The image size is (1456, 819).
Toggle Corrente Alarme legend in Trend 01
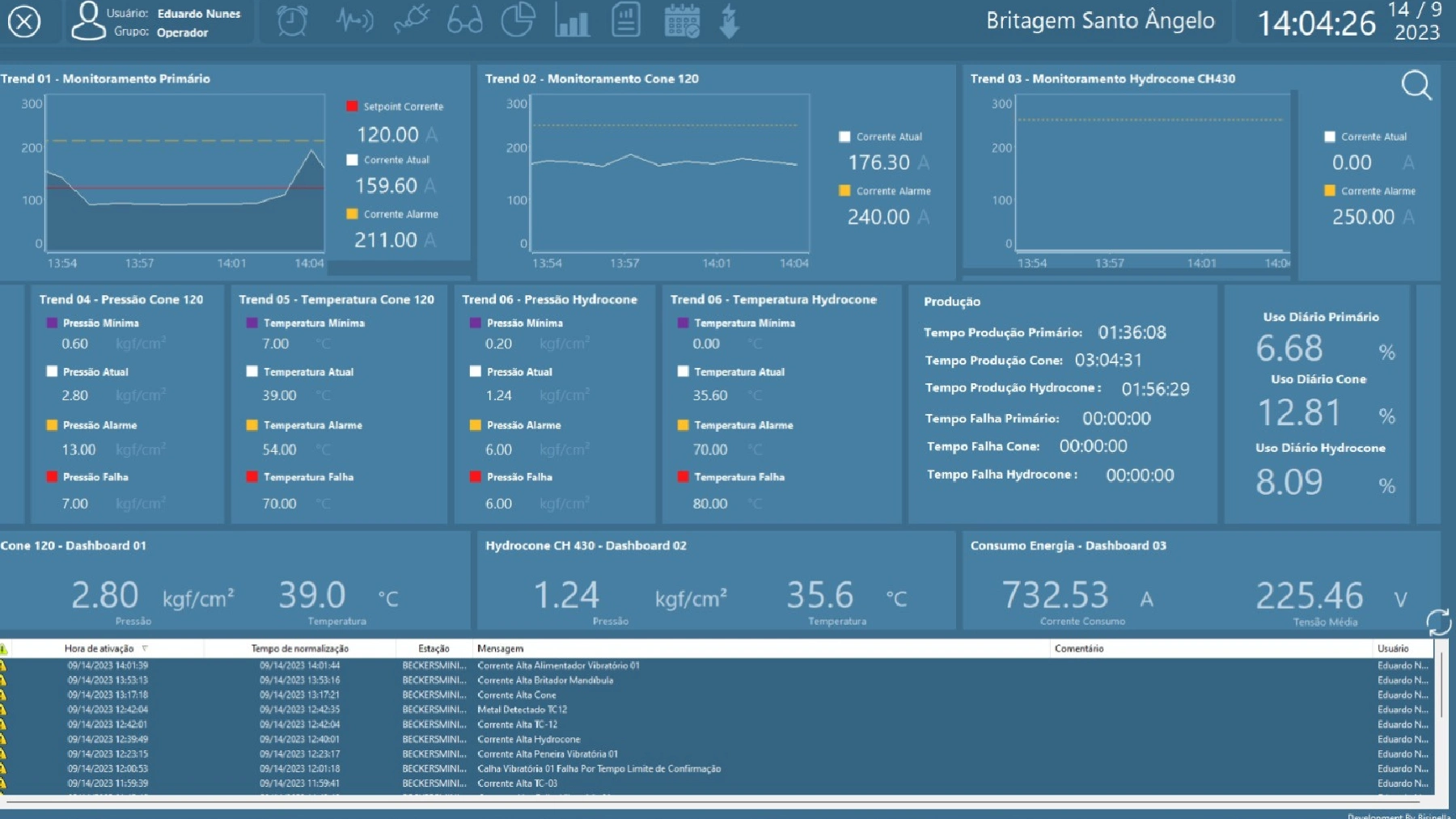tap(352, 214)
